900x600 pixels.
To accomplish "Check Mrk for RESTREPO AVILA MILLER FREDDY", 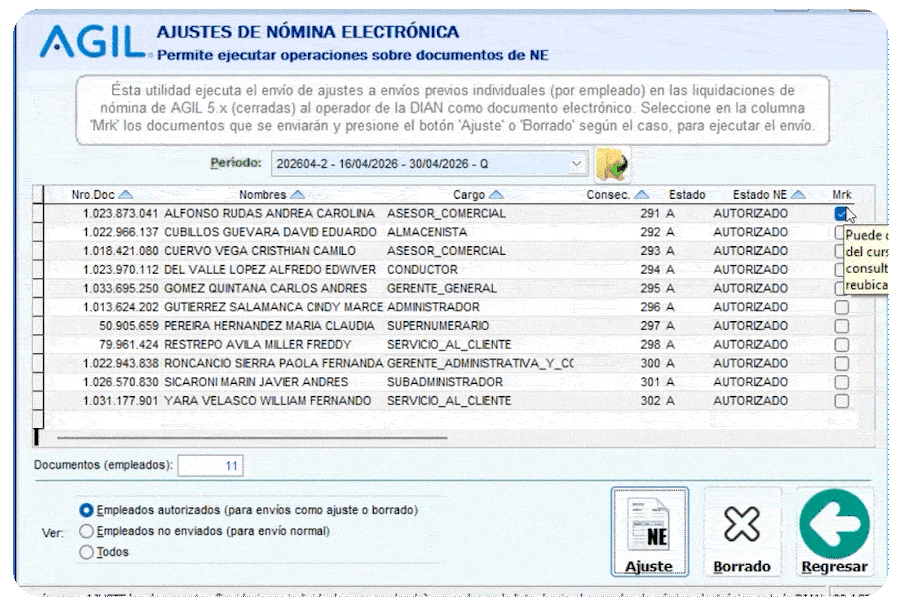I will (841, 345).
